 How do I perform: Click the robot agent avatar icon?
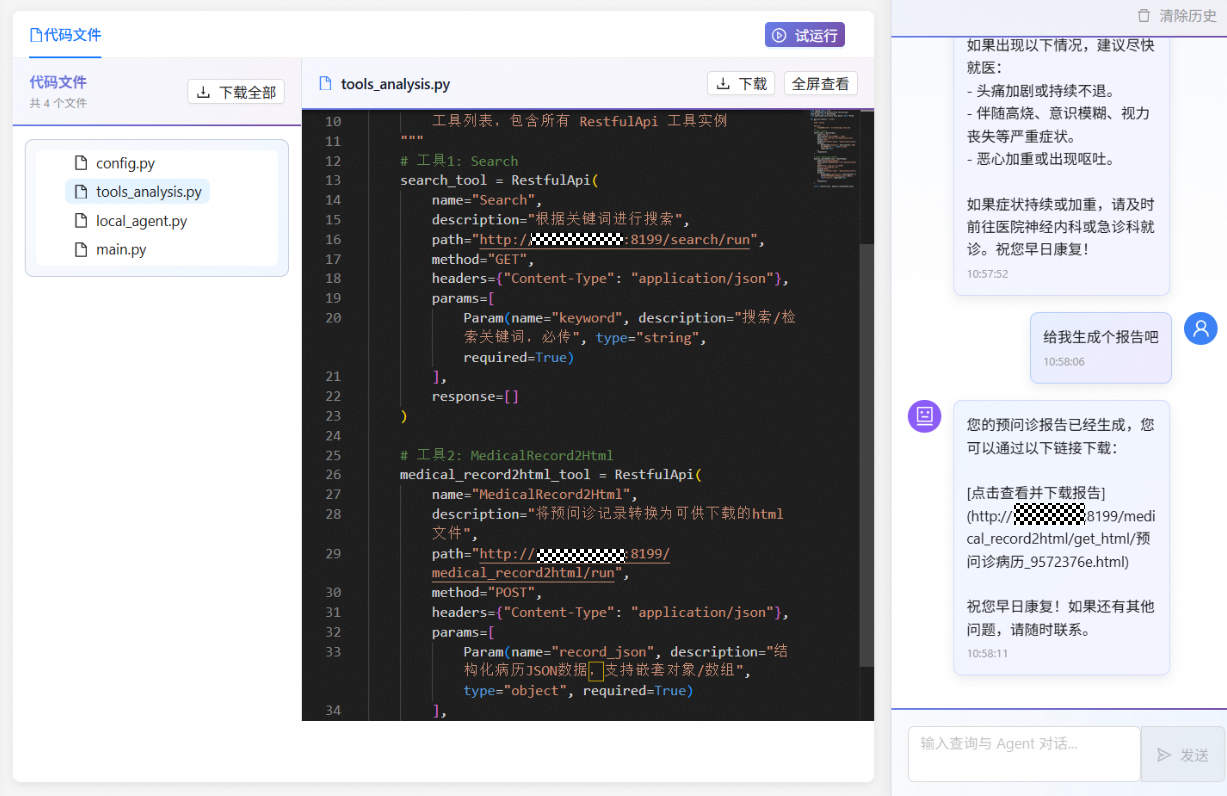point(924,415)
